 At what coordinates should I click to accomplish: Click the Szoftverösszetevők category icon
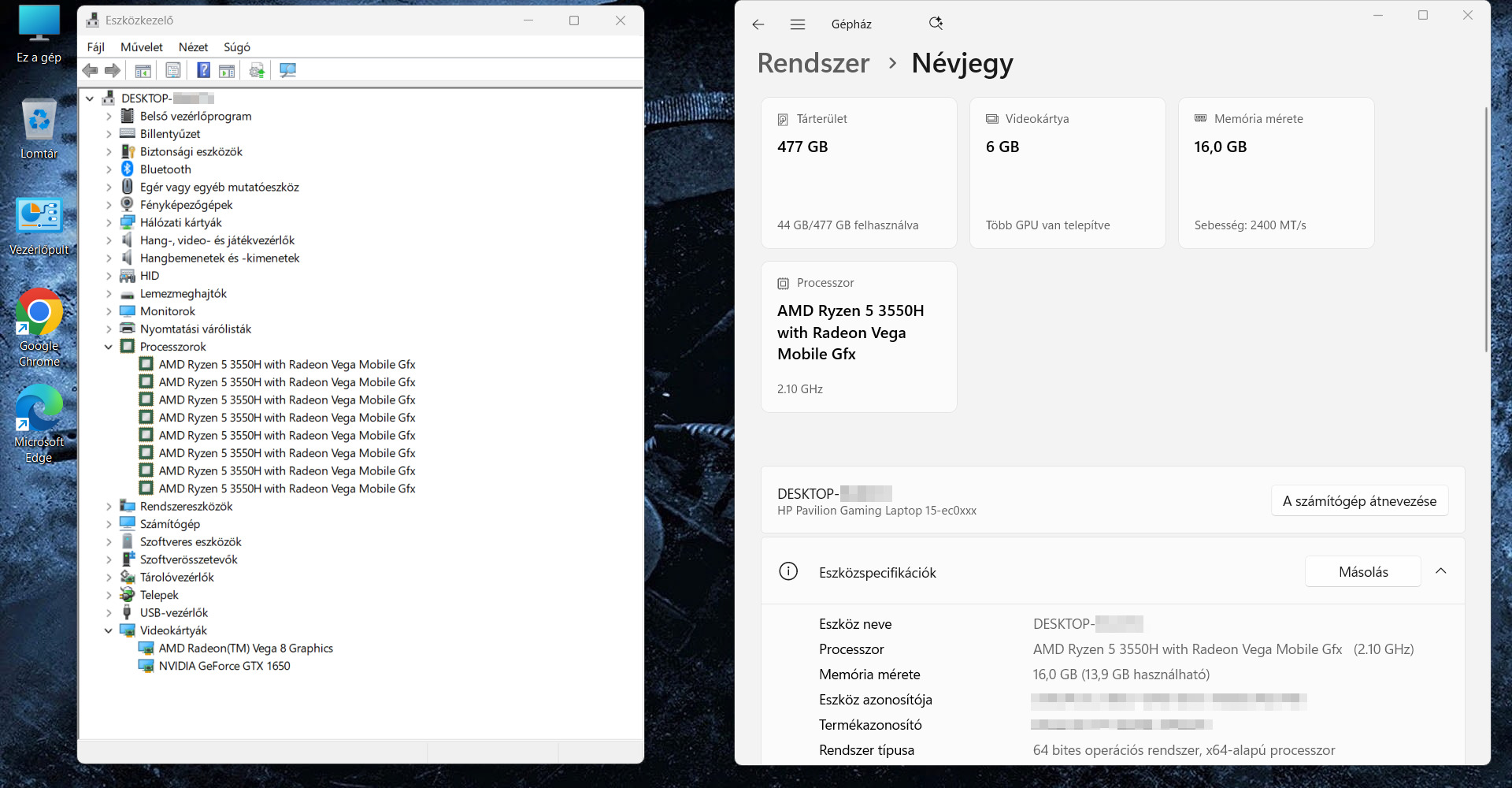click(127, 559)
